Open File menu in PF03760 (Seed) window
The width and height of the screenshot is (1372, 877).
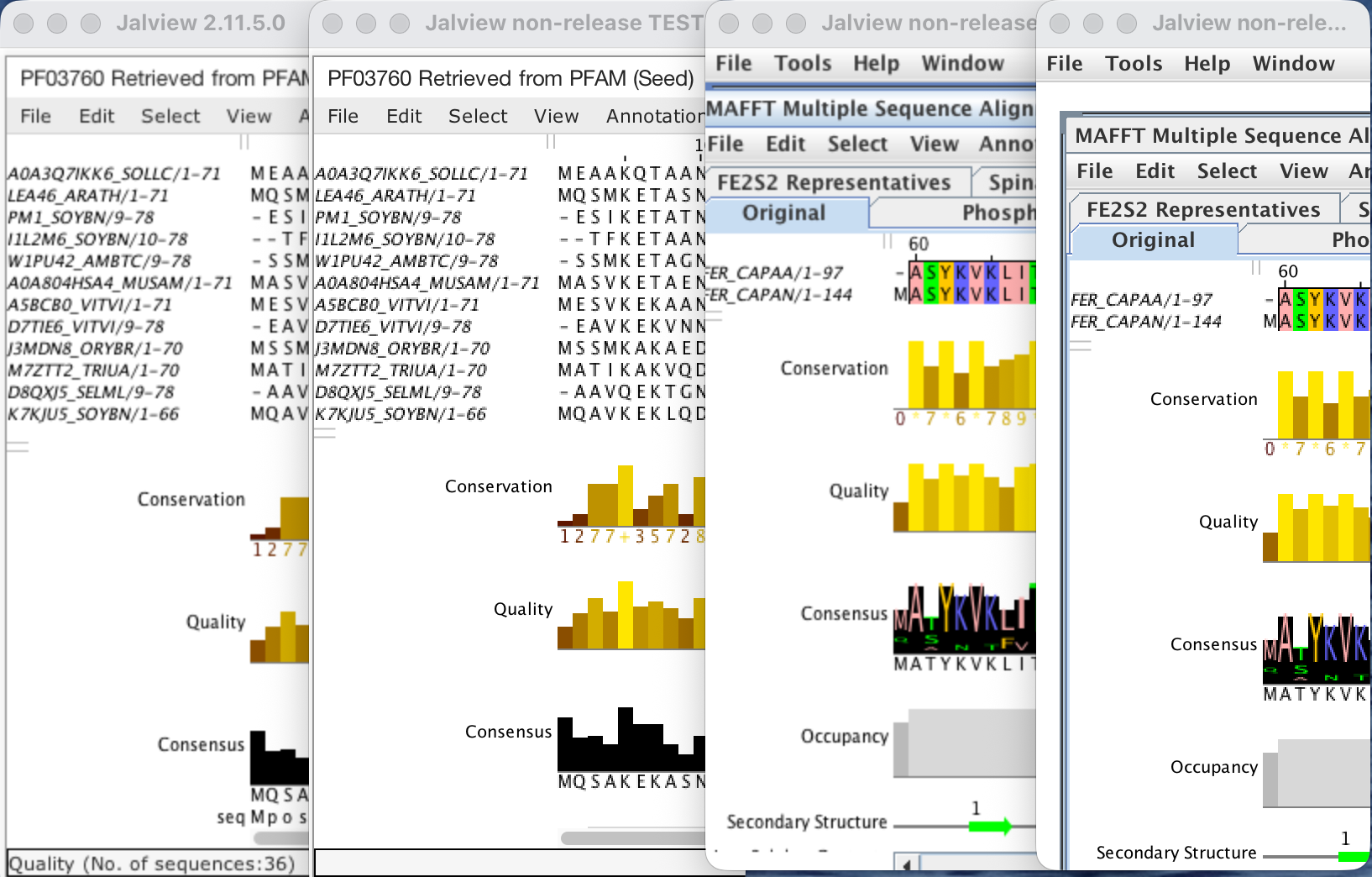point(343,116)
